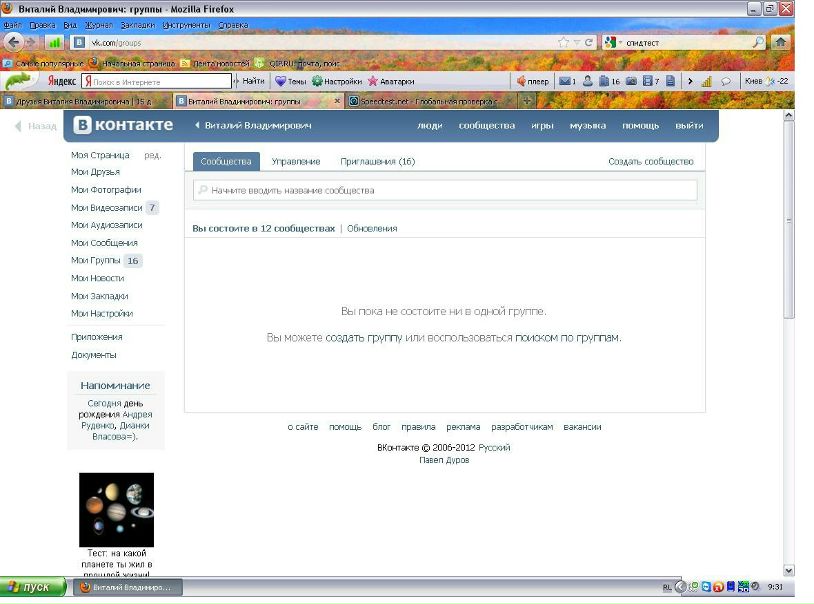The width and height of the screenshot is (814, 604).
Task: Click the planets test ad thumbnail
Action: (116, 509)
